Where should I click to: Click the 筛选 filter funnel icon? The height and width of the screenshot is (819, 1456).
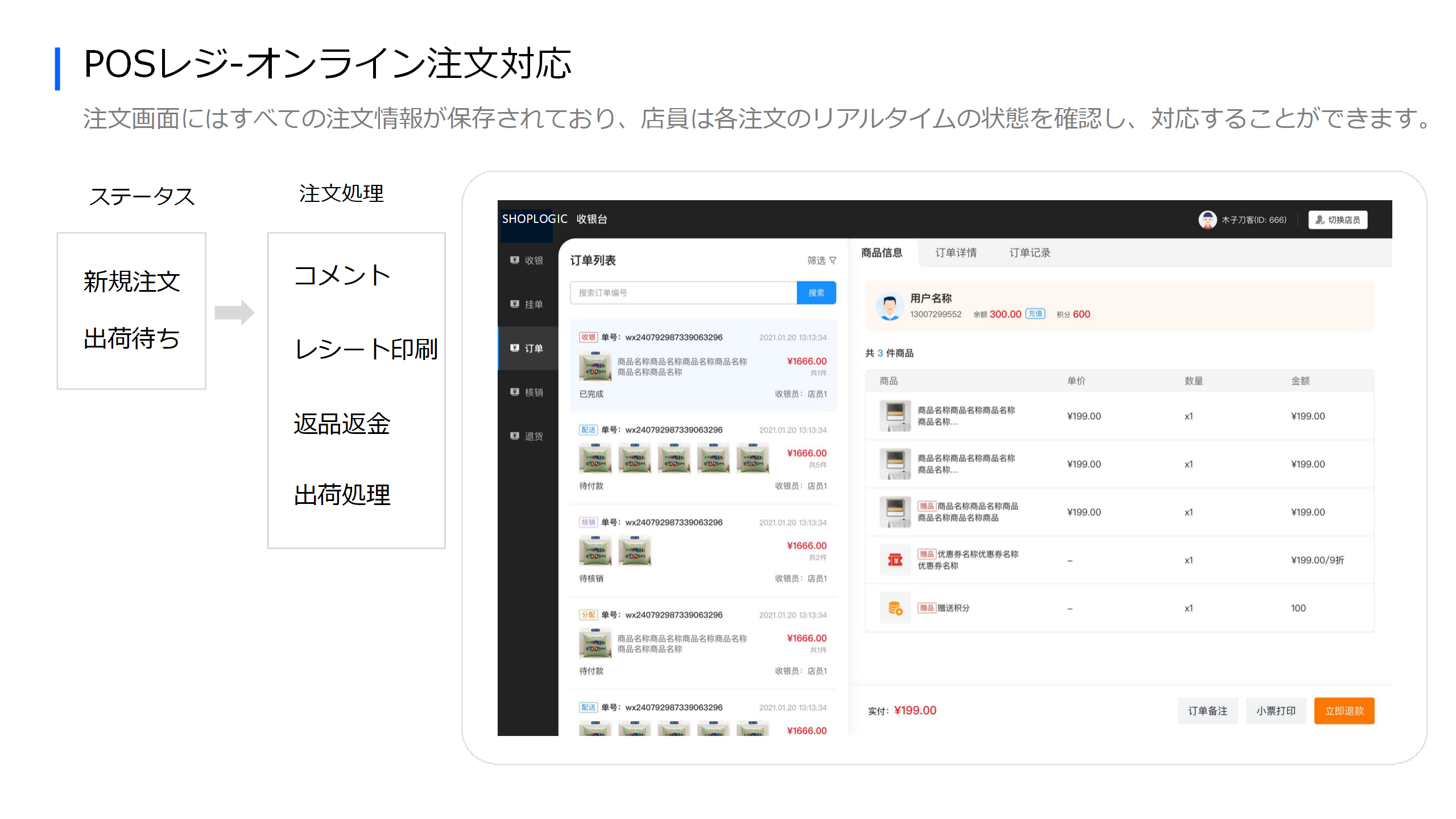click(x=833, y=260)
